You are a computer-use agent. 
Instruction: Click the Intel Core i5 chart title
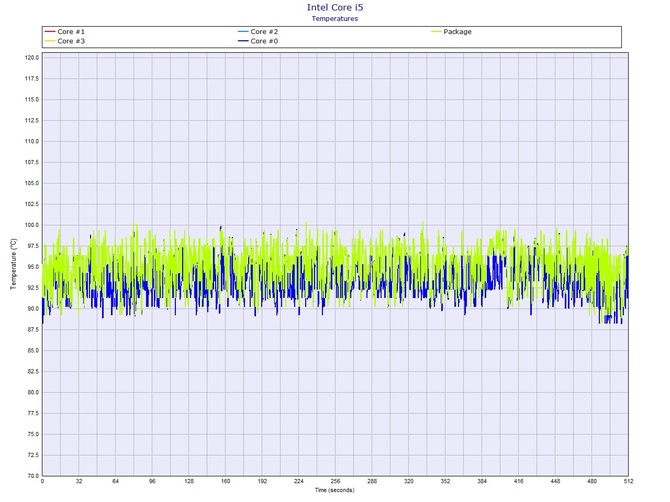click(x=335, y=7)
